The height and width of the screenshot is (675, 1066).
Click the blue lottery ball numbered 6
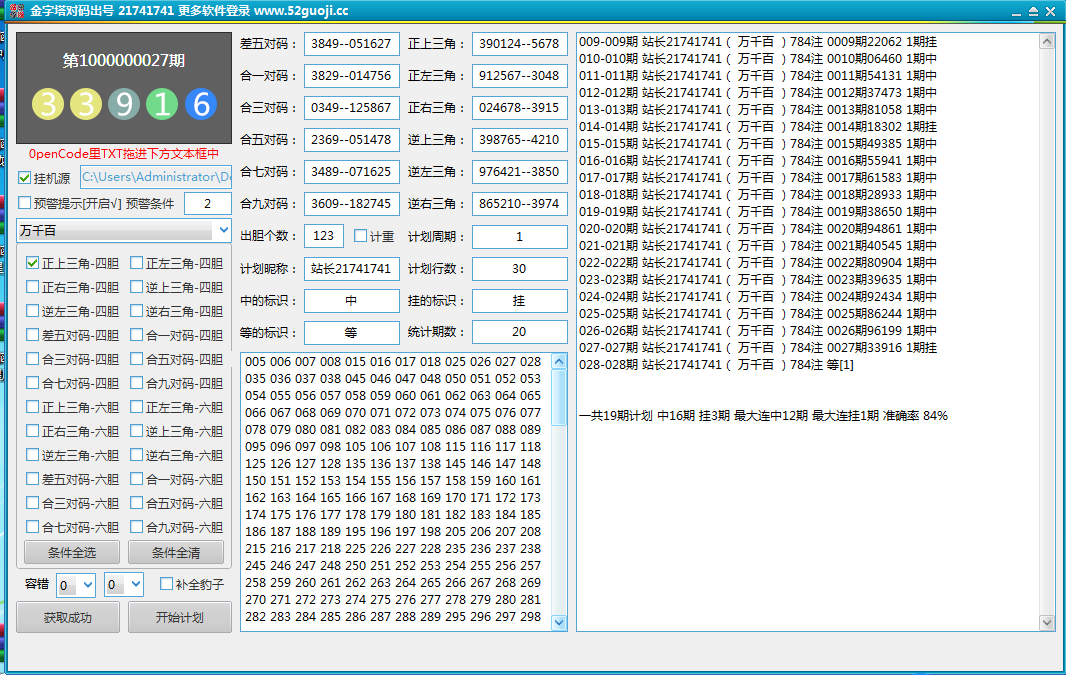coord(201,104)
